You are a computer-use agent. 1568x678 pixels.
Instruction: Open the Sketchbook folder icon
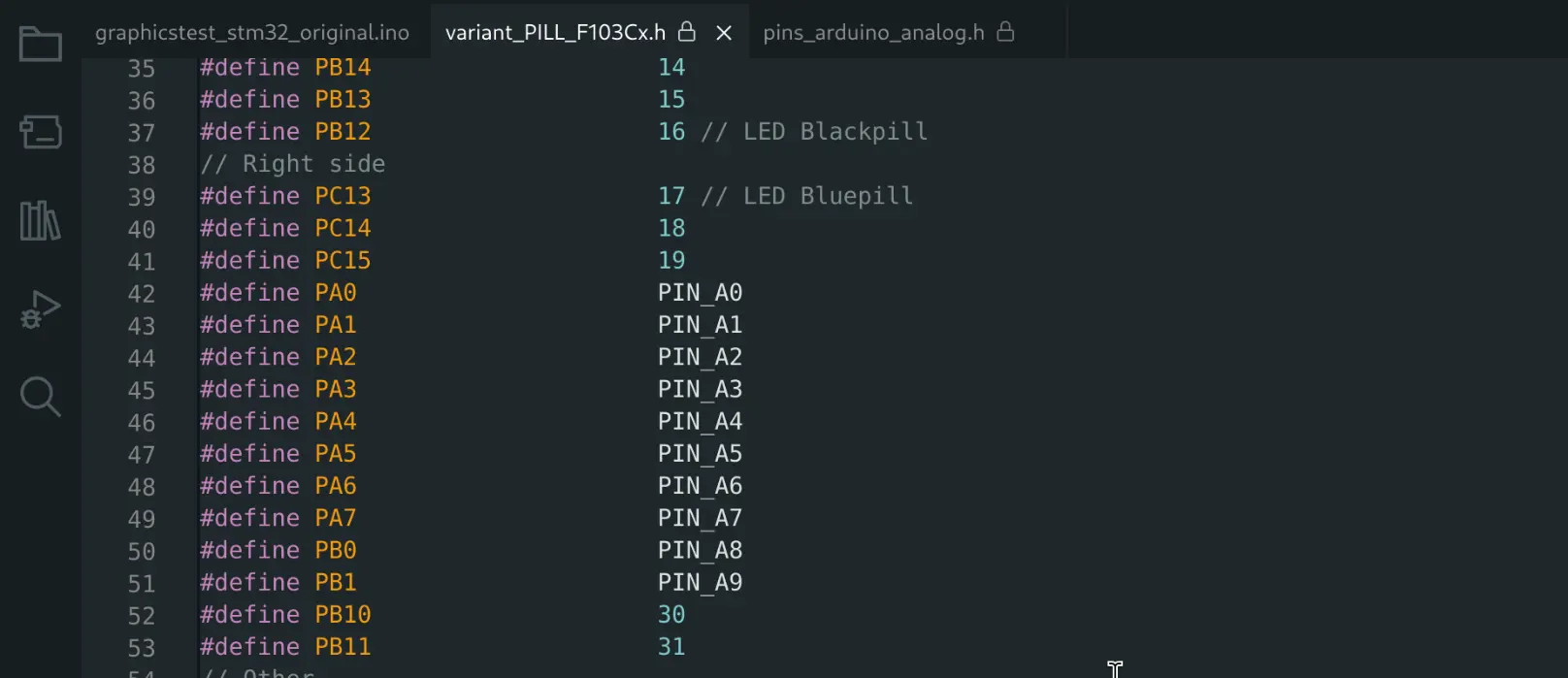(x=41, y=45)
